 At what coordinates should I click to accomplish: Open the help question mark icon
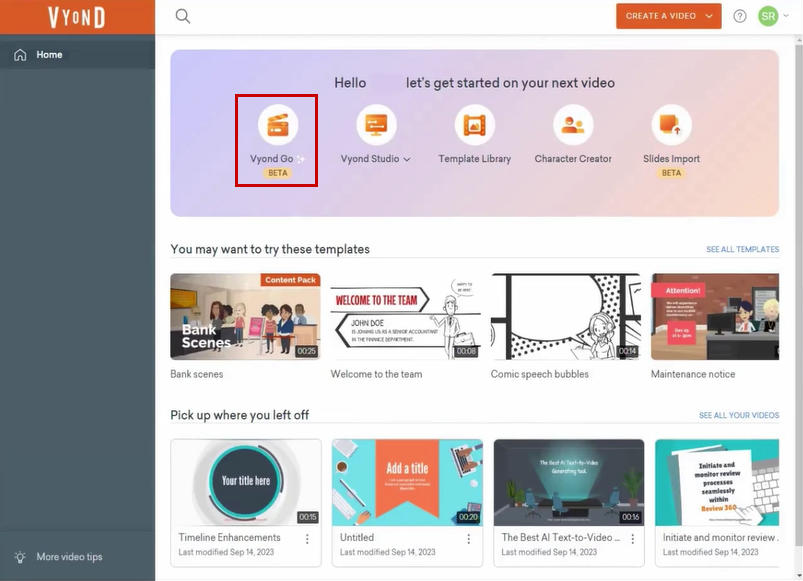tap(740, 16)
